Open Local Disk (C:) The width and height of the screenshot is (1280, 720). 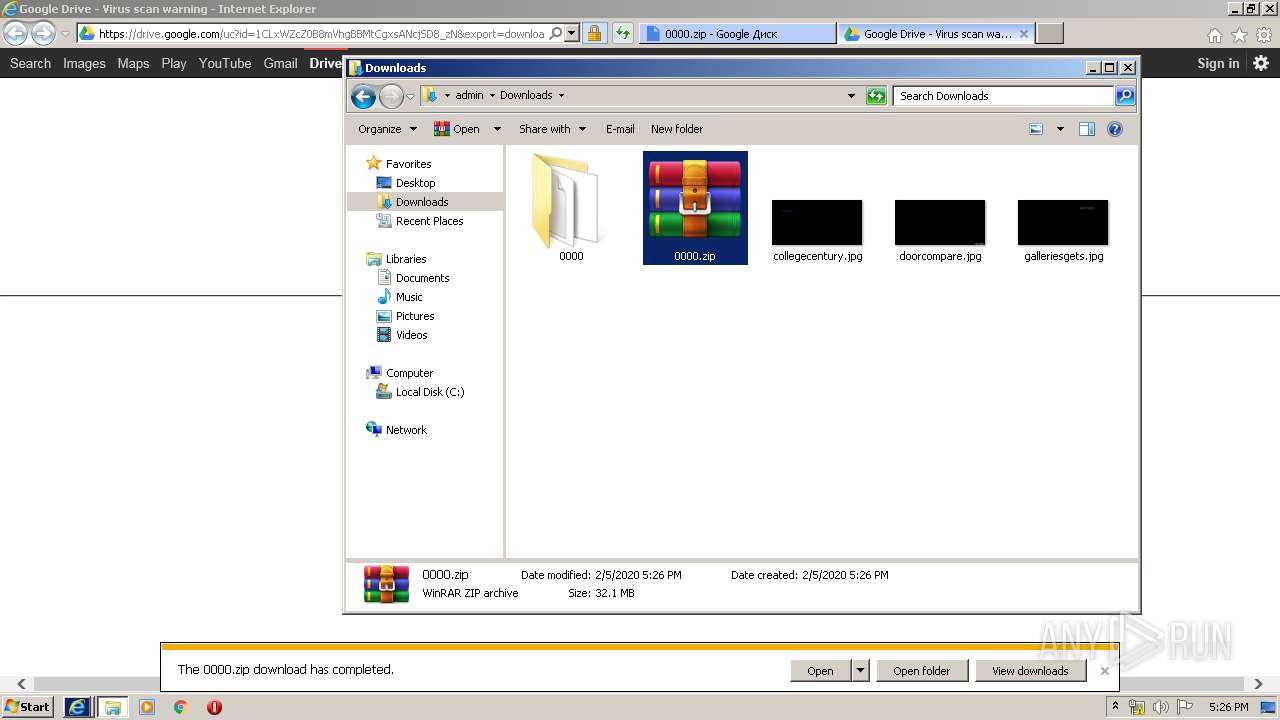pos(429,392)
